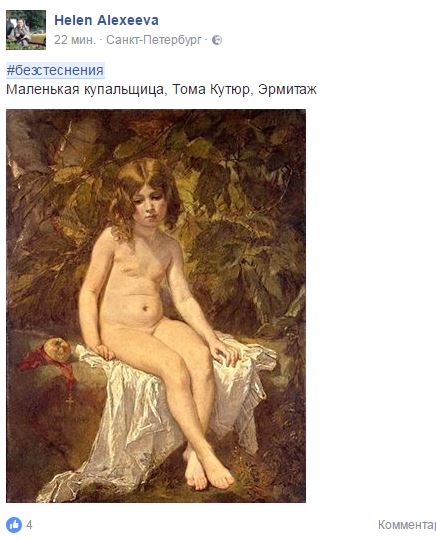Click the author avatar beside the name
436x542 pixels.
click(x=26, y=30)
